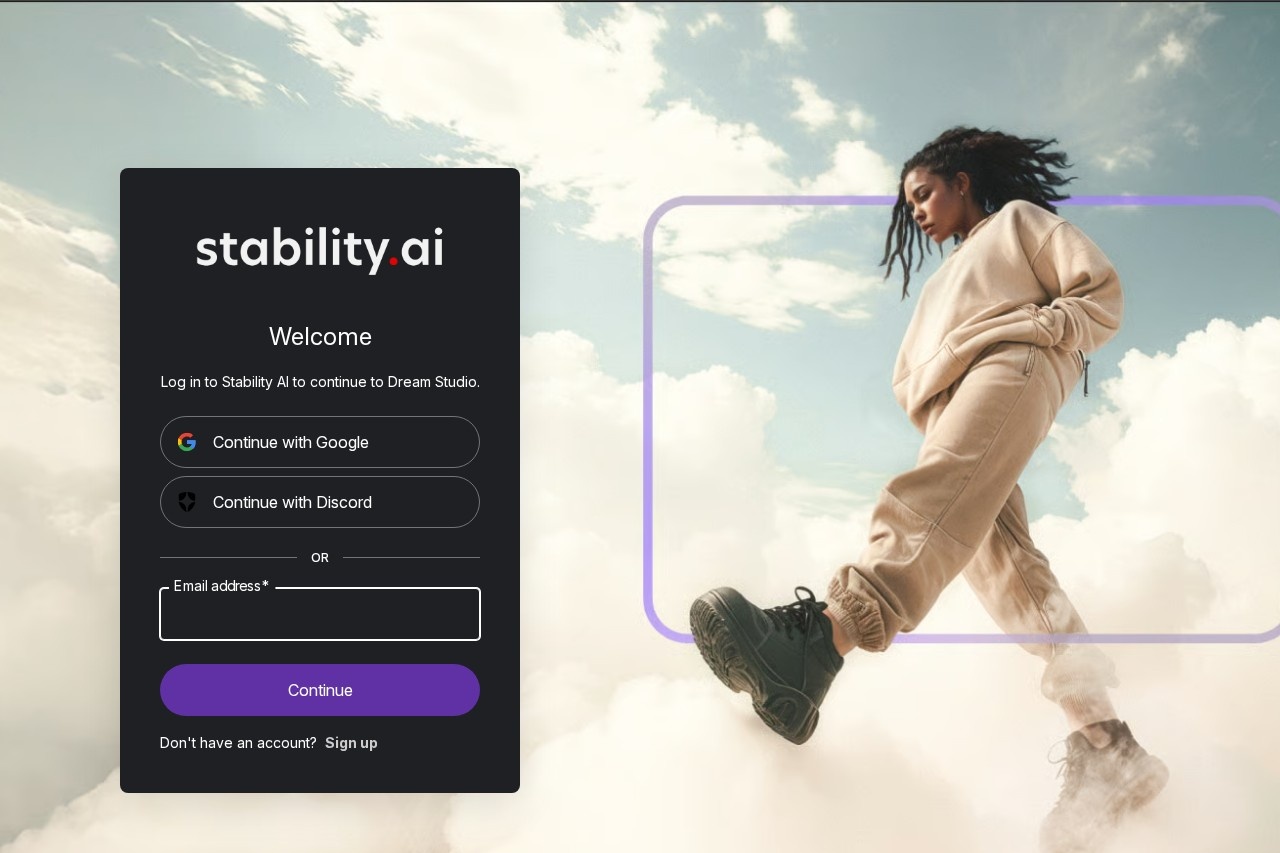Click the Discord shield icon
This screenshot has width=1280, height=853.
[187, 502]
